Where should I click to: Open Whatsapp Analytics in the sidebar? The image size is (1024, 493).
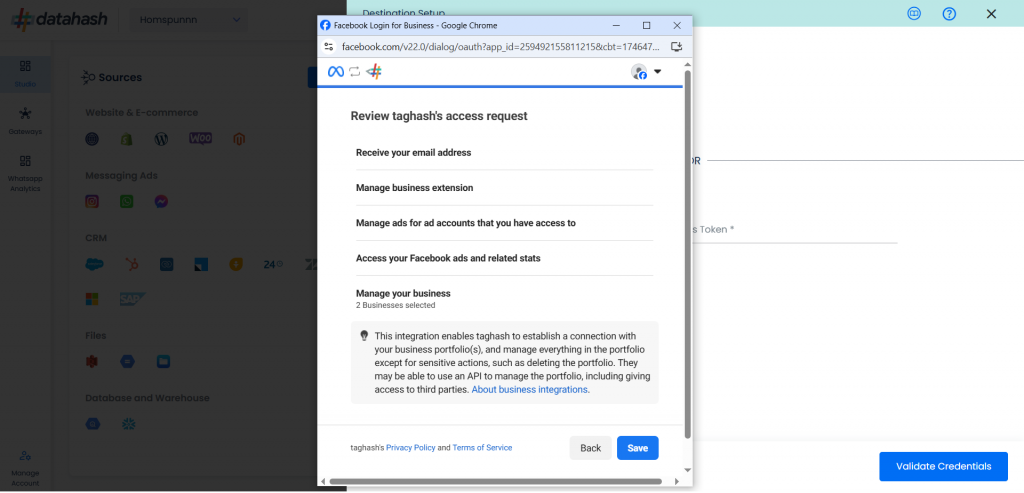[x=25, y=174]
